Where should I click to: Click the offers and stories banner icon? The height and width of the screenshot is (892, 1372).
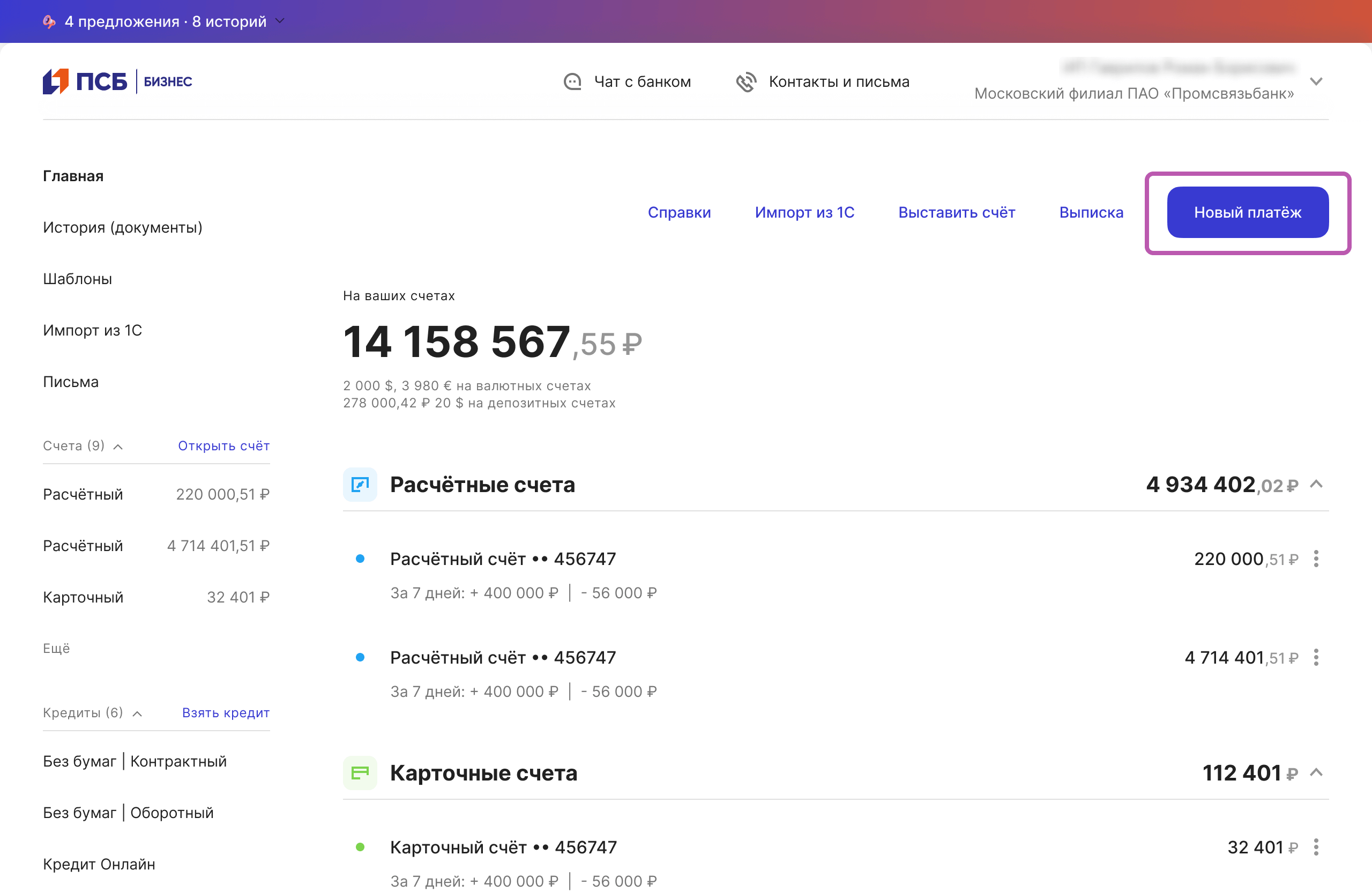click(x=50, y=21)
